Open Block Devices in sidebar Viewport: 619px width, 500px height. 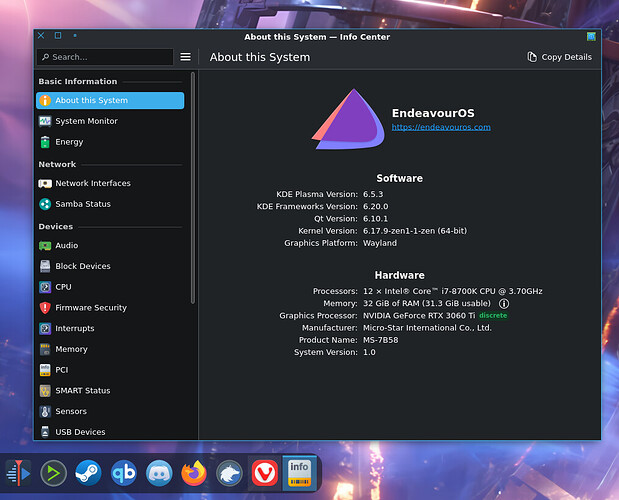pos(82,266)
